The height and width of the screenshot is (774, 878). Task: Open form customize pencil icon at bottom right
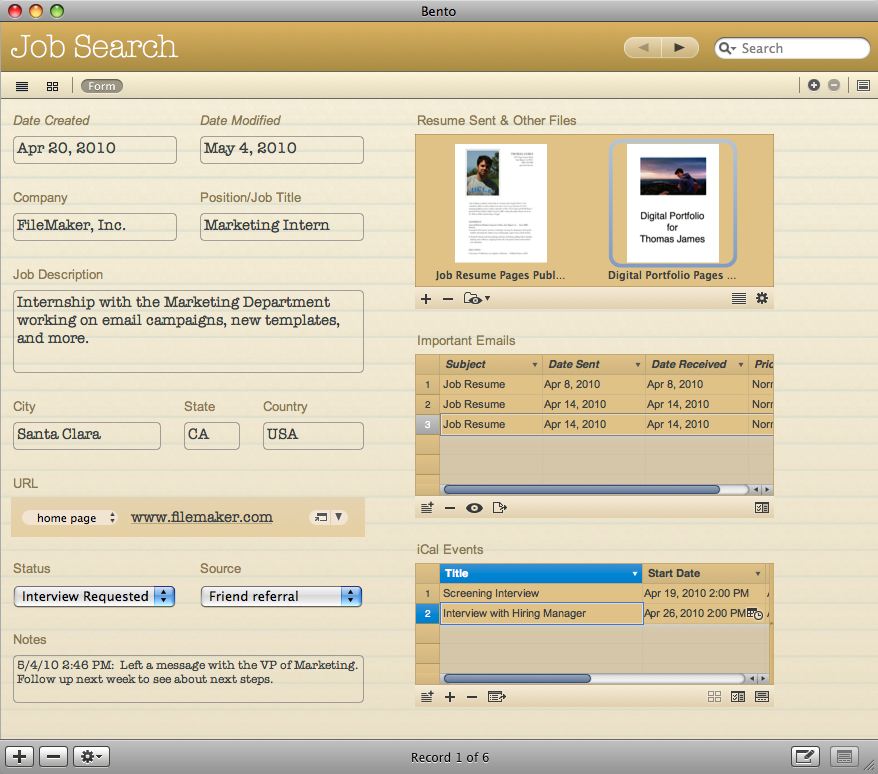click(805, 757)
